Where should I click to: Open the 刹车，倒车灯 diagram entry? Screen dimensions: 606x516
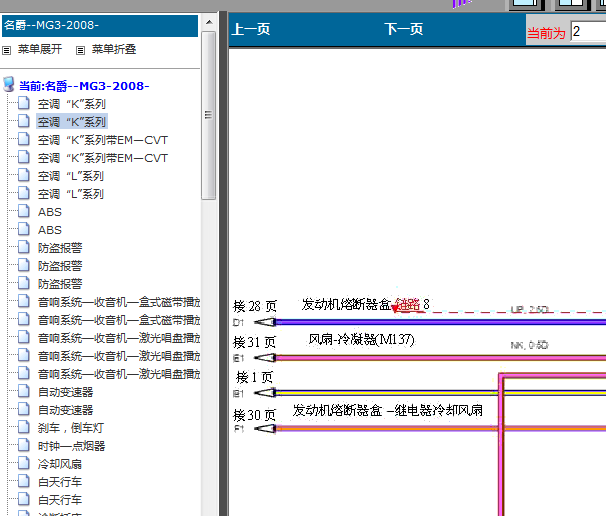click(x=71, y=428)
